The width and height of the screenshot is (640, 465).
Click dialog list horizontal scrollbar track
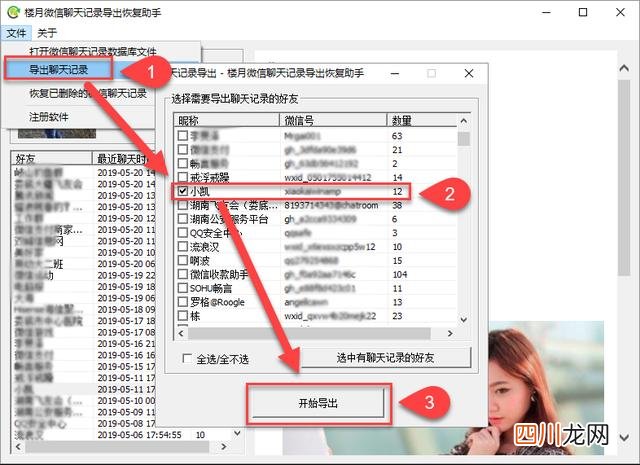(x=309, y=333)
